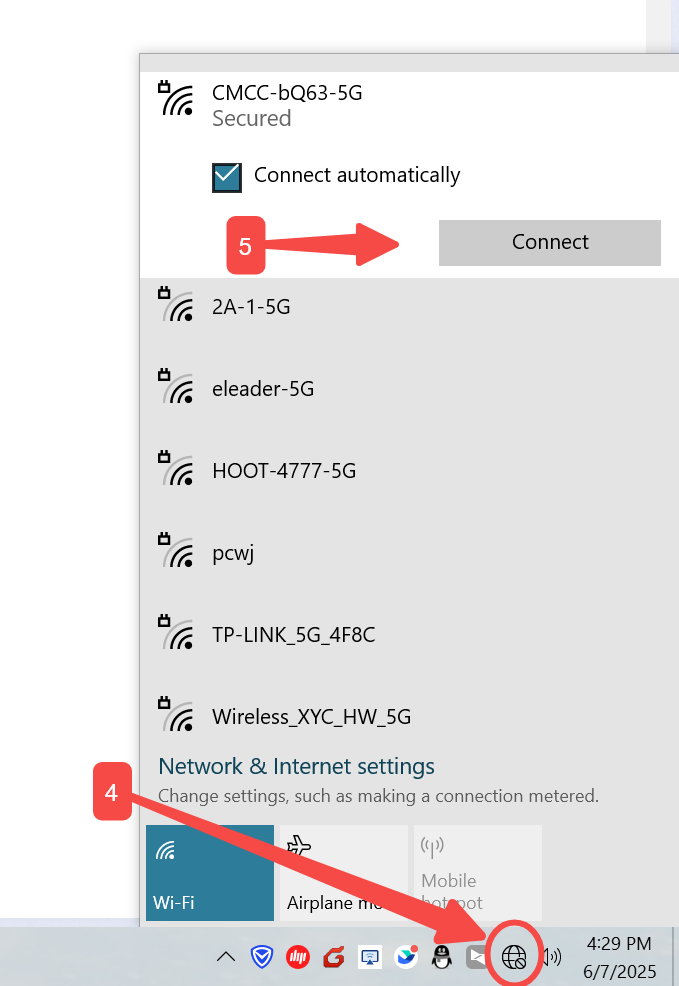Screen dimensions: 679x986
Task: Toggle the Wi-Fi quick action tile
Action: [x=210, y=872]
